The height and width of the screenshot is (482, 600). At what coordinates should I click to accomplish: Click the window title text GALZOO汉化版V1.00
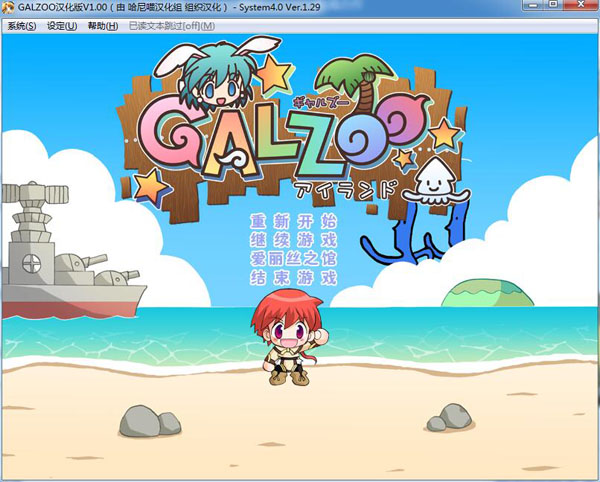(x=62, y=7)
